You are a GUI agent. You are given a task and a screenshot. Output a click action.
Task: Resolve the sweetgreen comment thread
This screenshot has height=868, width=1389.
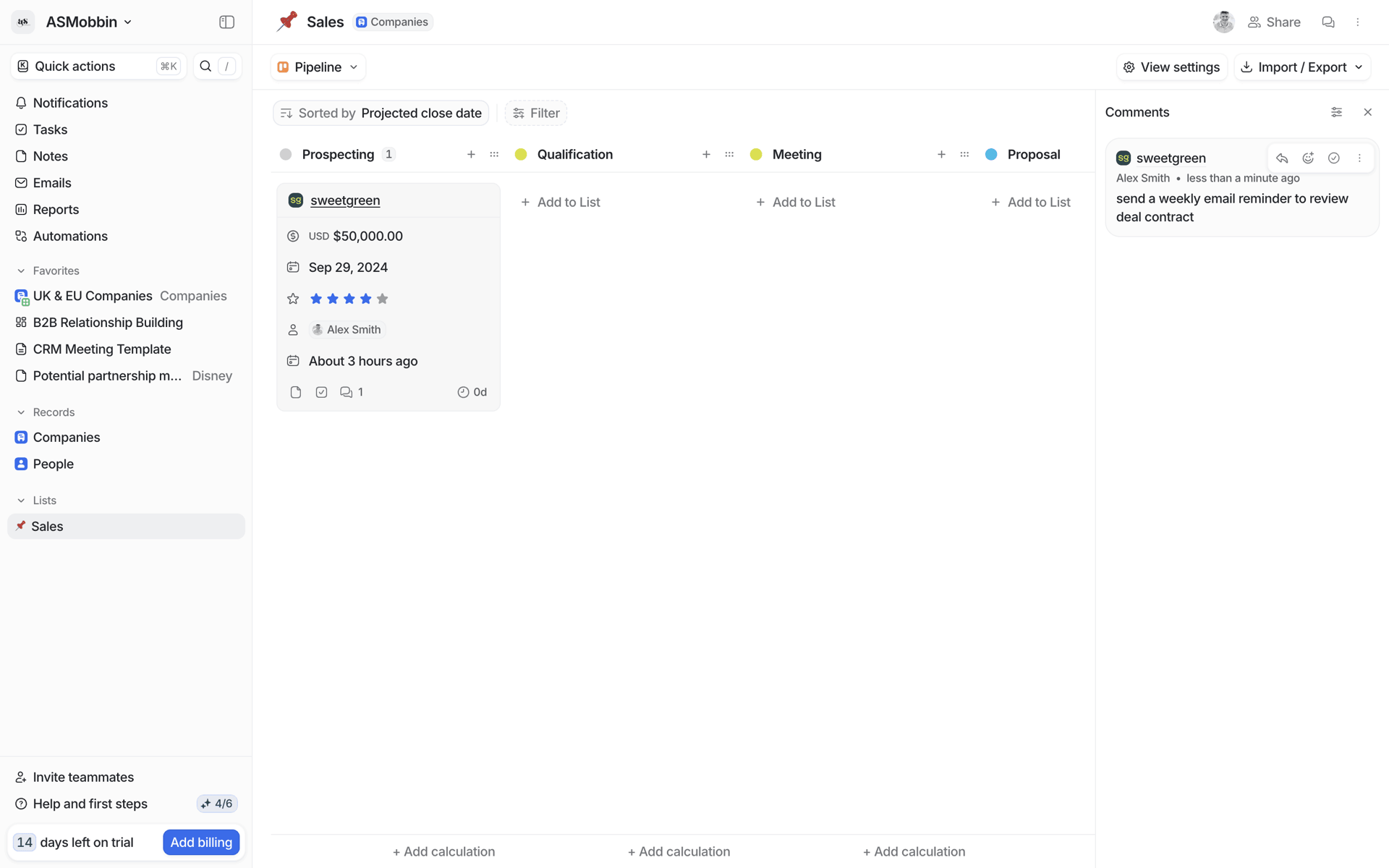click(1334, 158)
